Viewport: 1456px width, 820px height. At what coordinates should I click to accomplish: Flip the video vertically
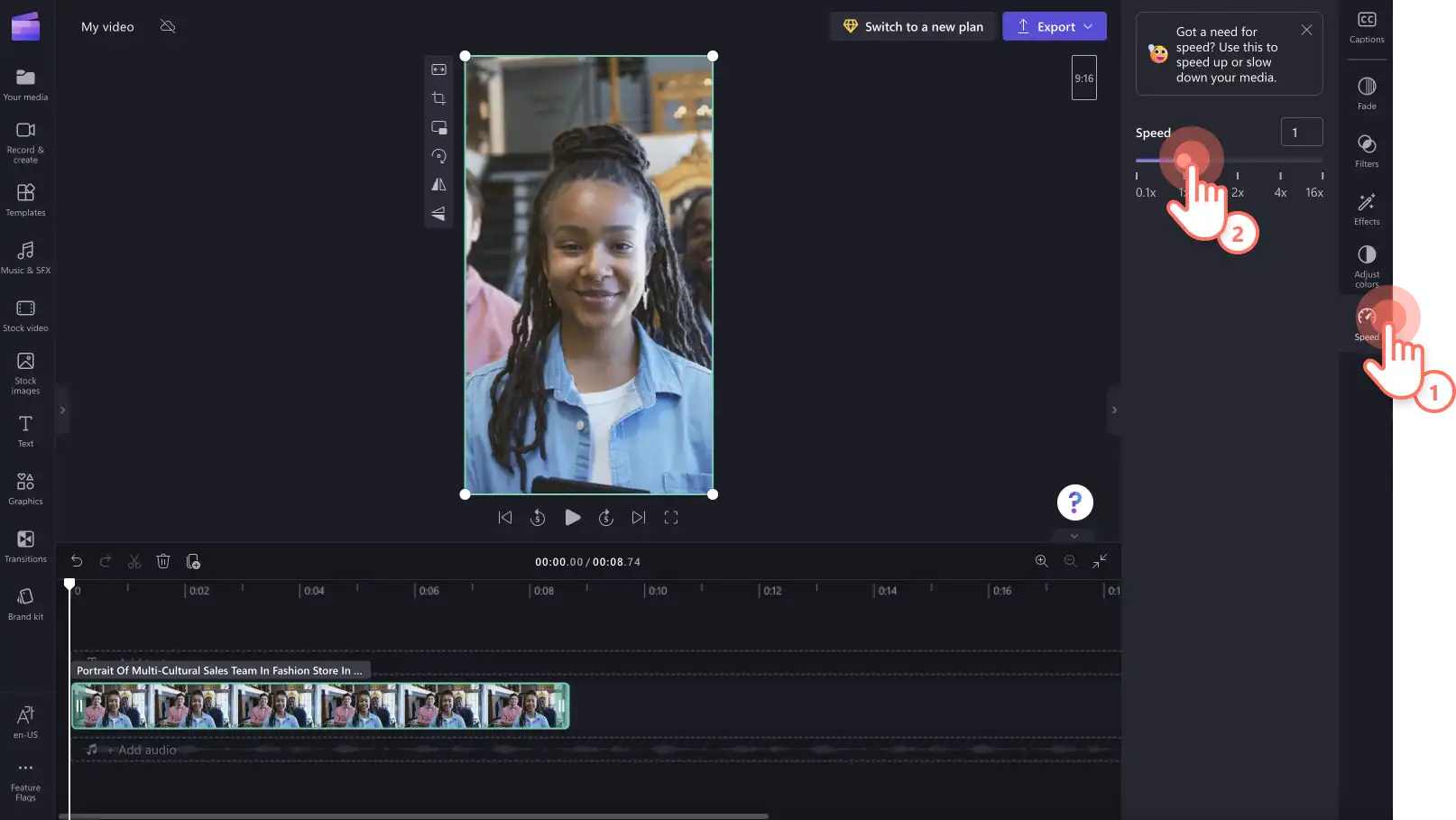click(x=438, y=214)
